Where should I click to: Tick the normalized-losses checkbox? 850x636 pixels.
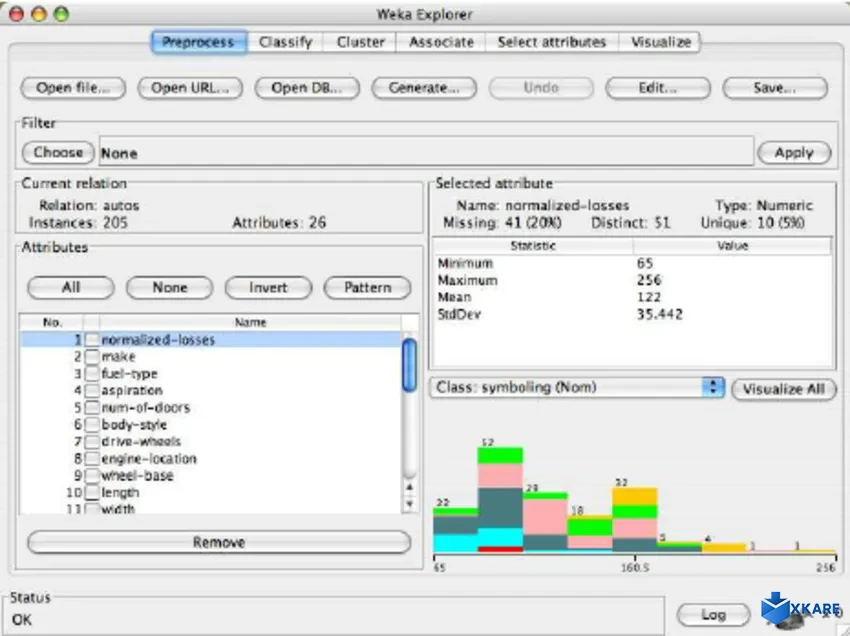pos(92,340)
